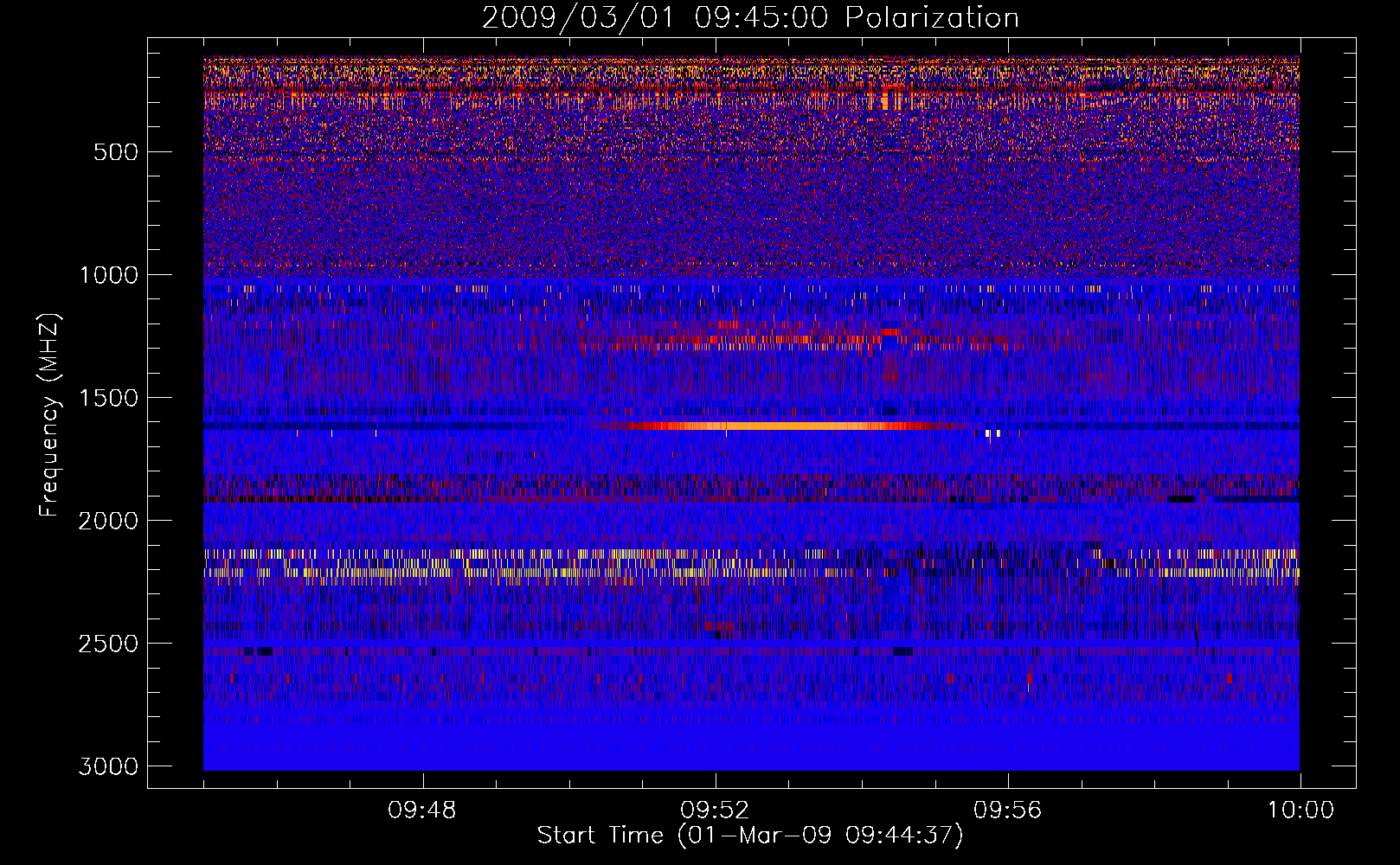The image size is (1400, 865).
Task: Click the 10:00 time tick label
Action: (x=1300, y=811)
